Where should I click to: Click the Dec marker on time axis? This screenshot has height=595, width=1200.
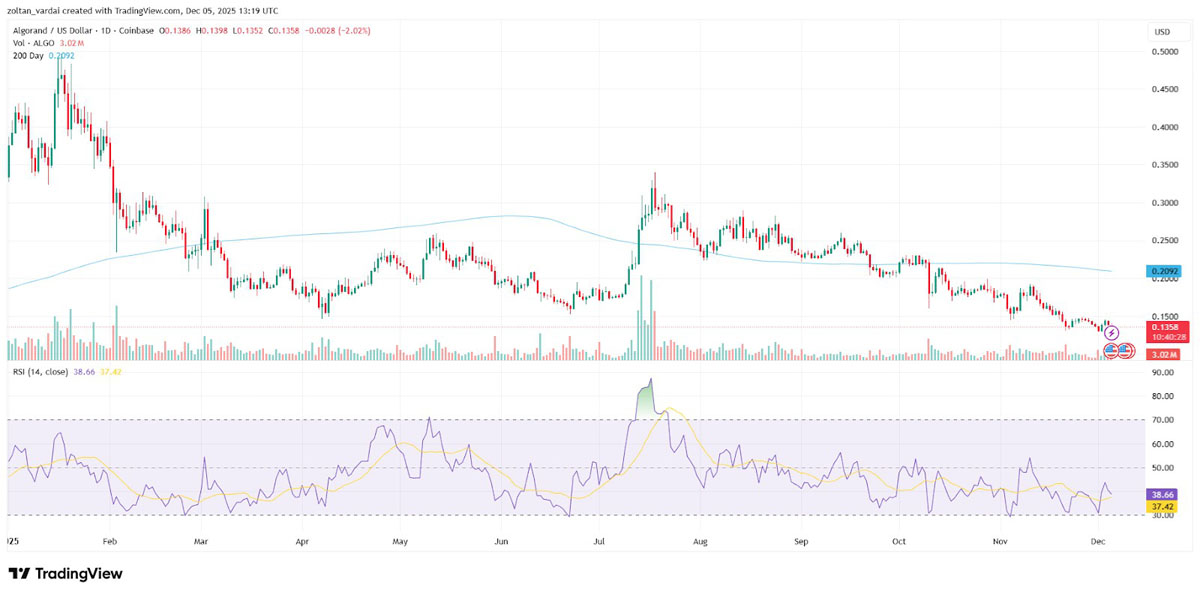click(1098, 541)
